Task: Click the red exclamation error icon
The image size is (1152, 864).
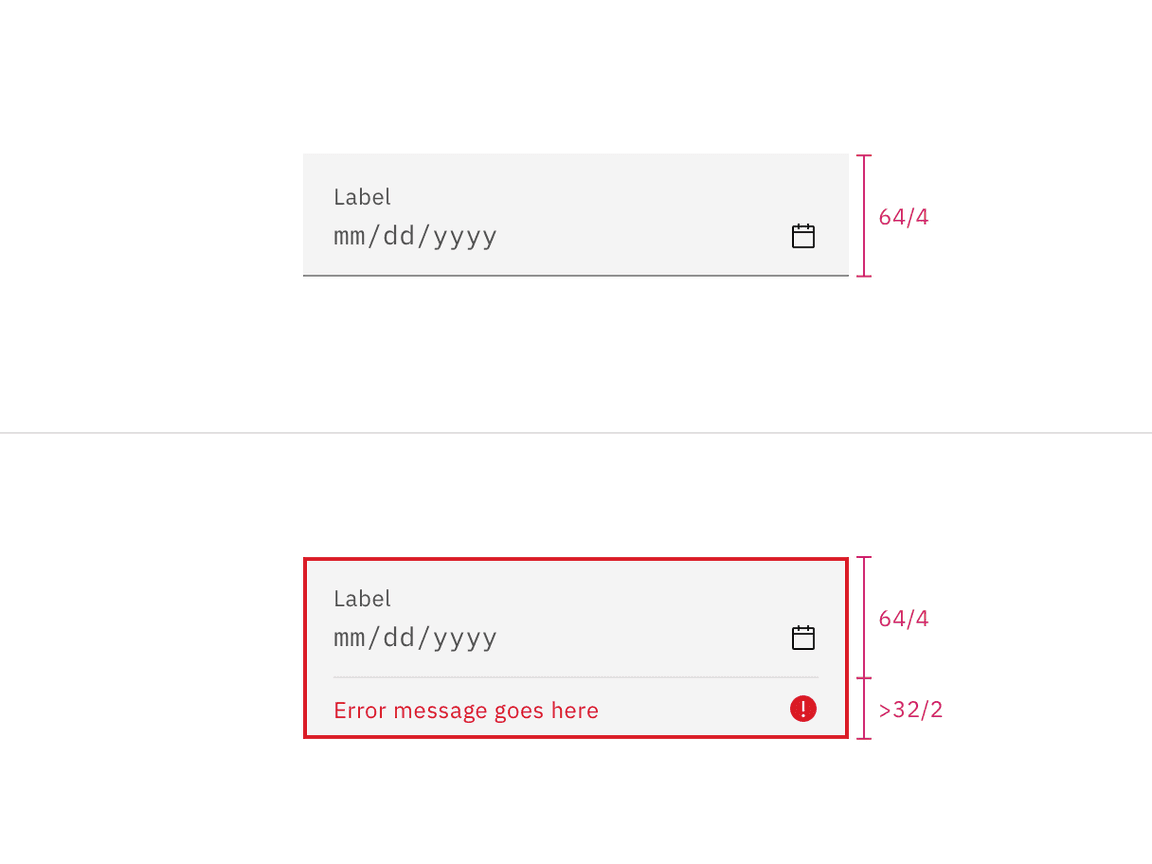Action: coord(803,709)
